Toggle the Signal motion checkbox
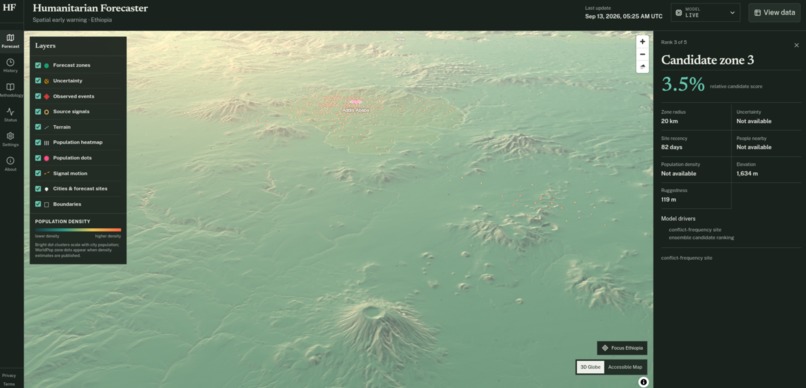The image size is (806, 388). [x=38, y=173]
